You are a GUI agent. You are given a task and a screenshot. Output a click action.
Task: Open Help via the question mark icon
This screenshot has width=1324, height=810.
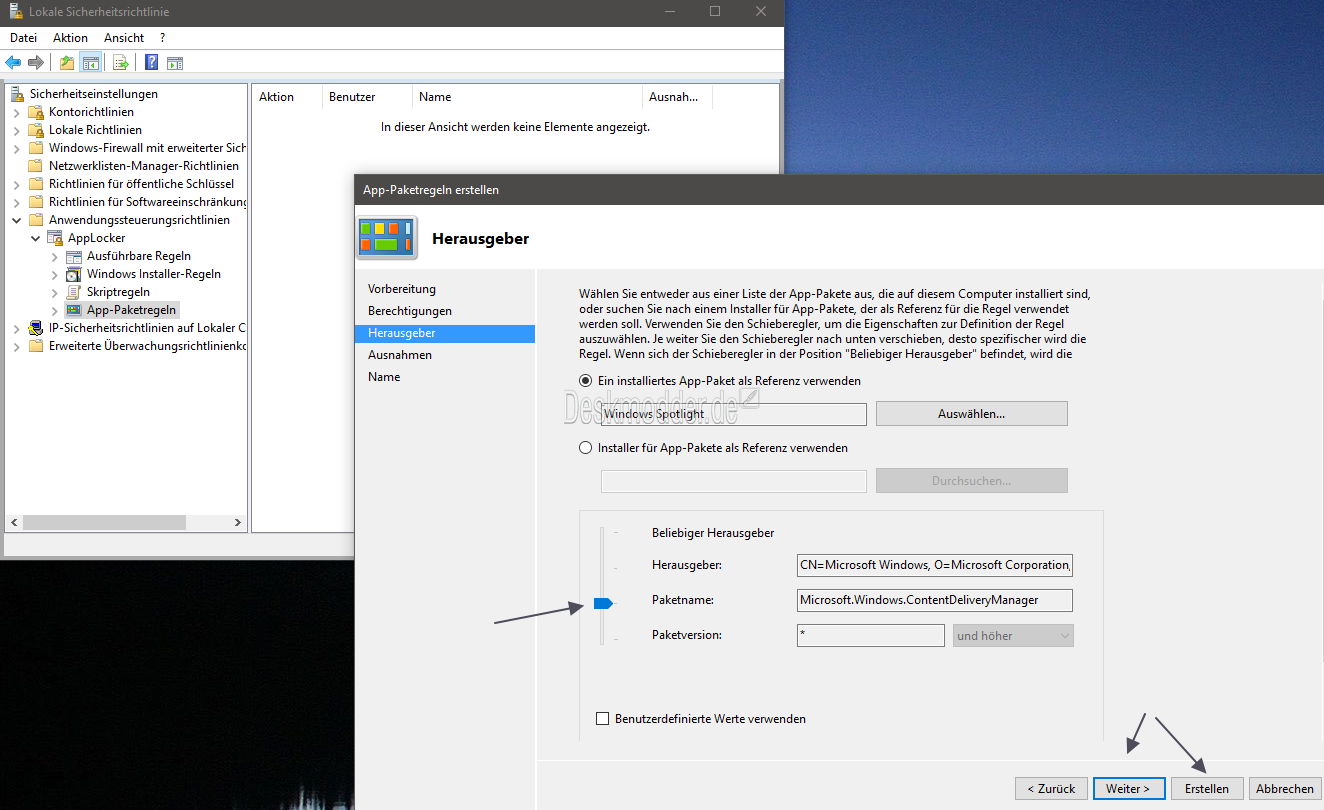click(152, 63)
